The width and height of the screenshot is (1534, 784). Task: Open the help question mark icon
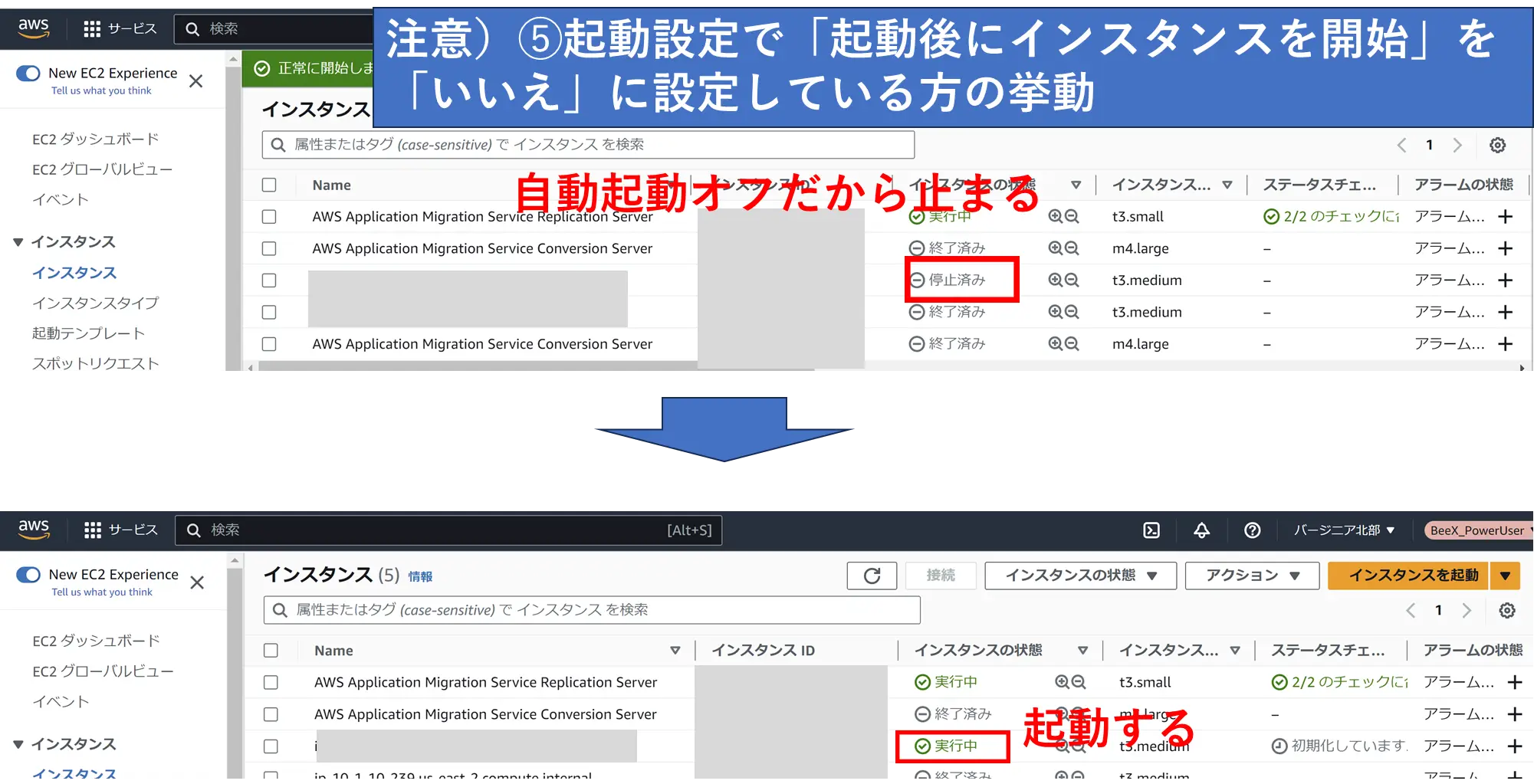pos(1253,530)
